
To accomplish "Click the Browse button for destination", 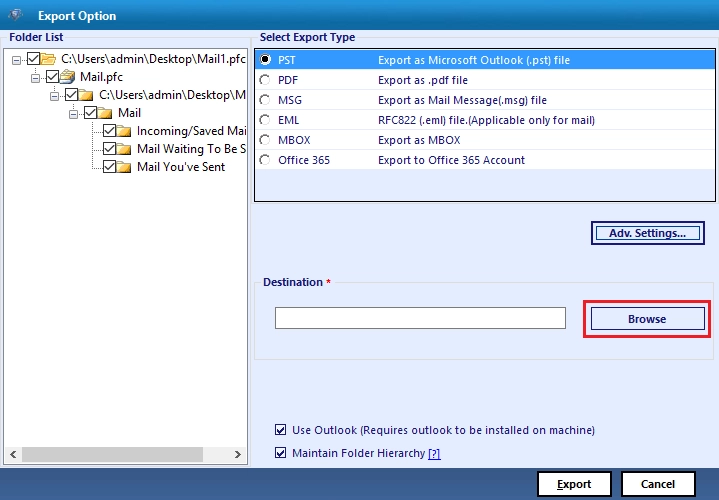I will tap(647, 319).
